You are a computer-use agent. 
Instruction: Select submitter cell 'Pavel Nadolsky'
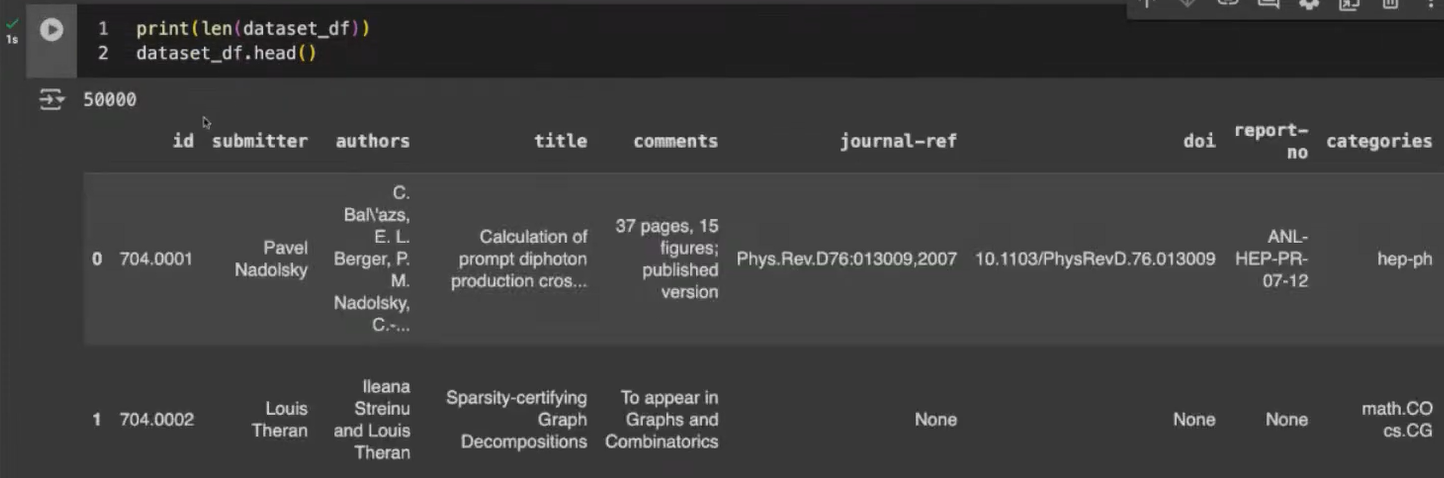point(271,259)
